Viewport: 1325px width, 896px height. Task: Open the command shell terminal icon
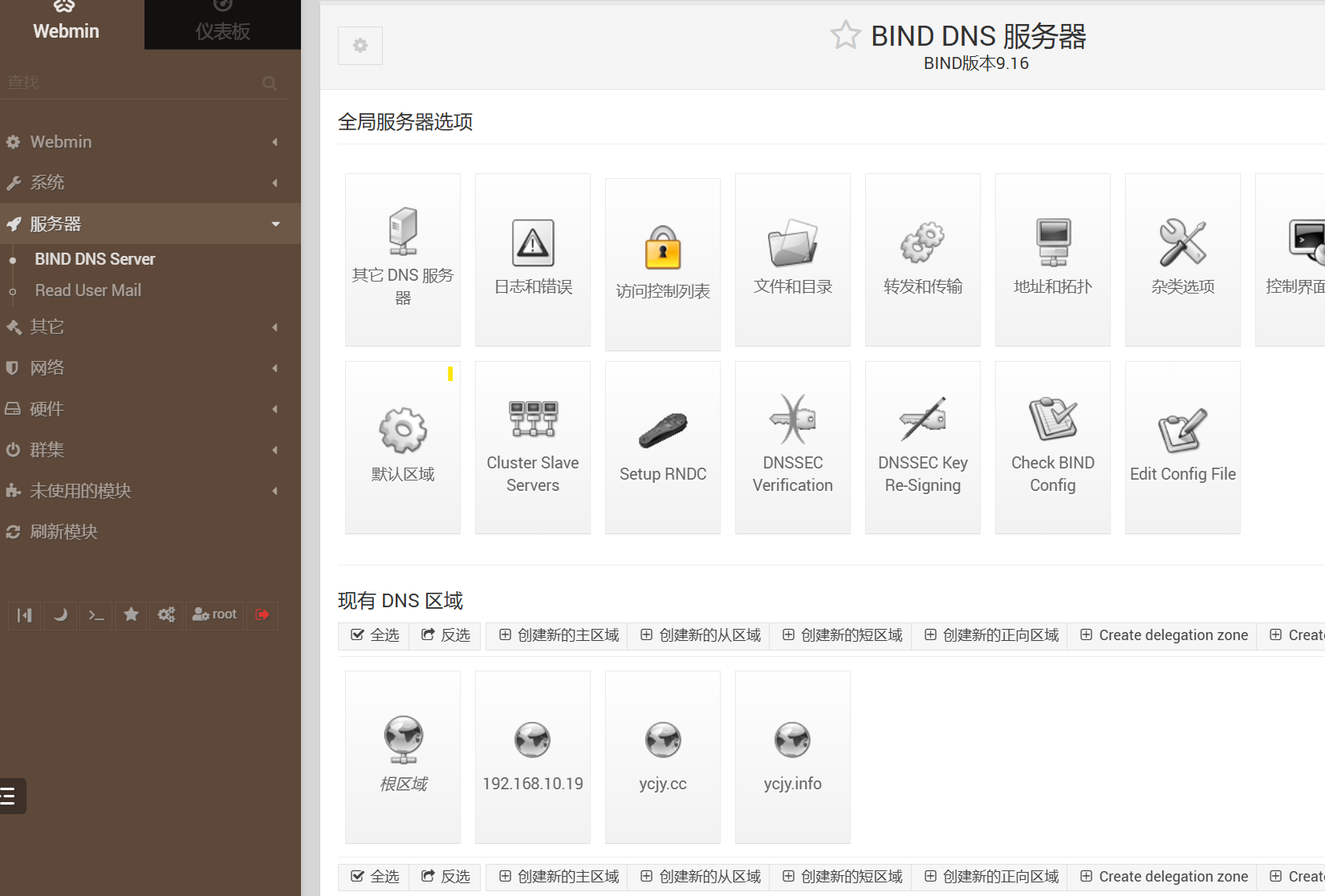(x=96, y=615)
